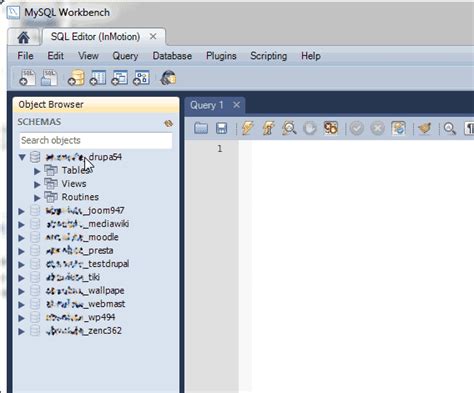Open the Plugins menu
Screen dimensions: 474x393
point(221,56)
